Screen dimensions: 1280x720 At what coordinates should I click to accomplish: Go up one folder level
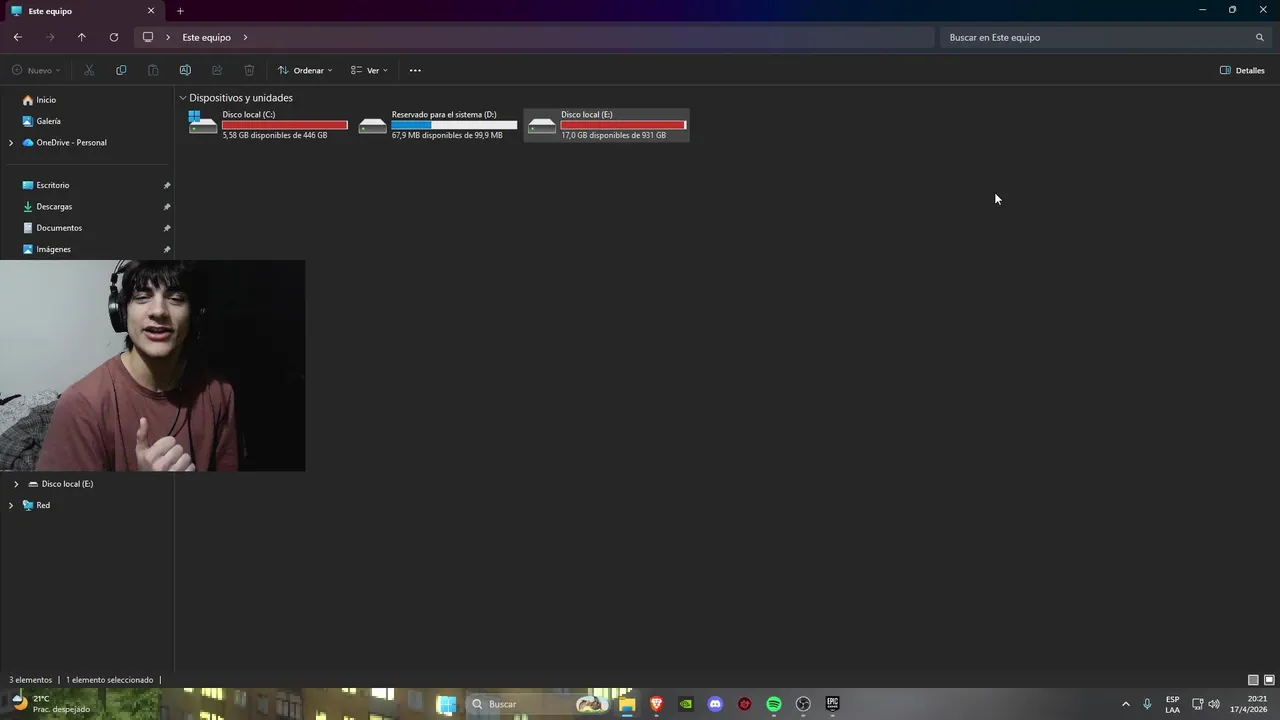82,37
